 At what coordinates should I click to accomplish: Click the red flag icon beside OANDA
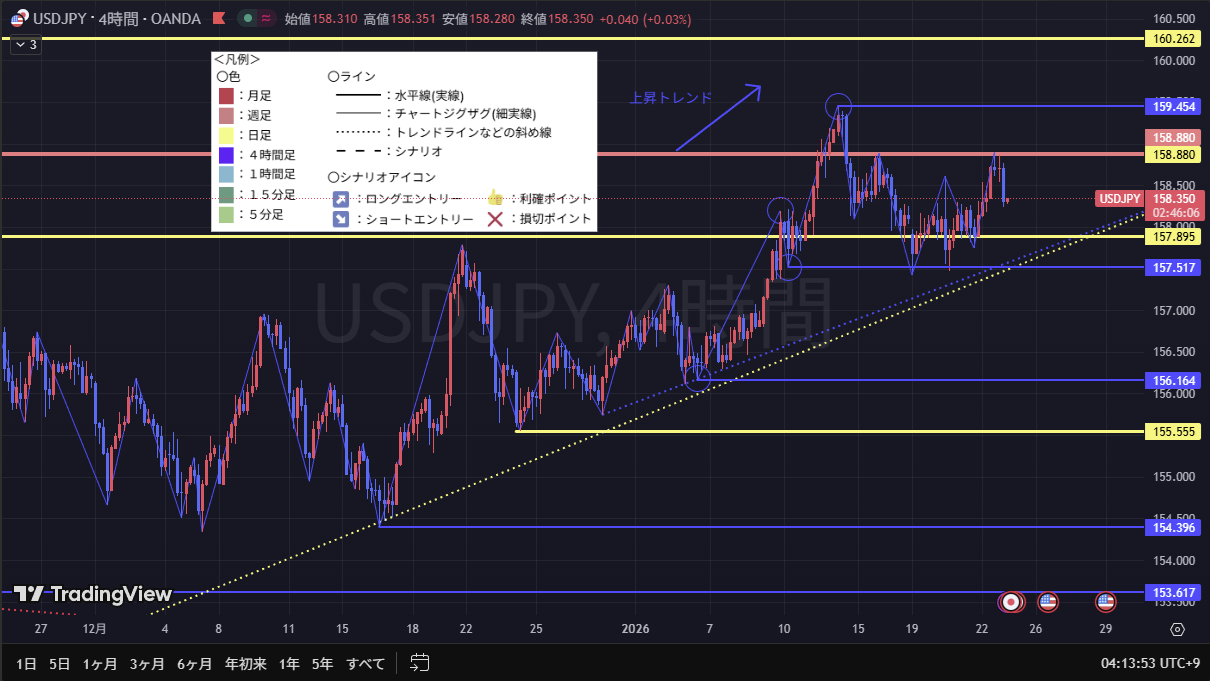tap(219, 19)
